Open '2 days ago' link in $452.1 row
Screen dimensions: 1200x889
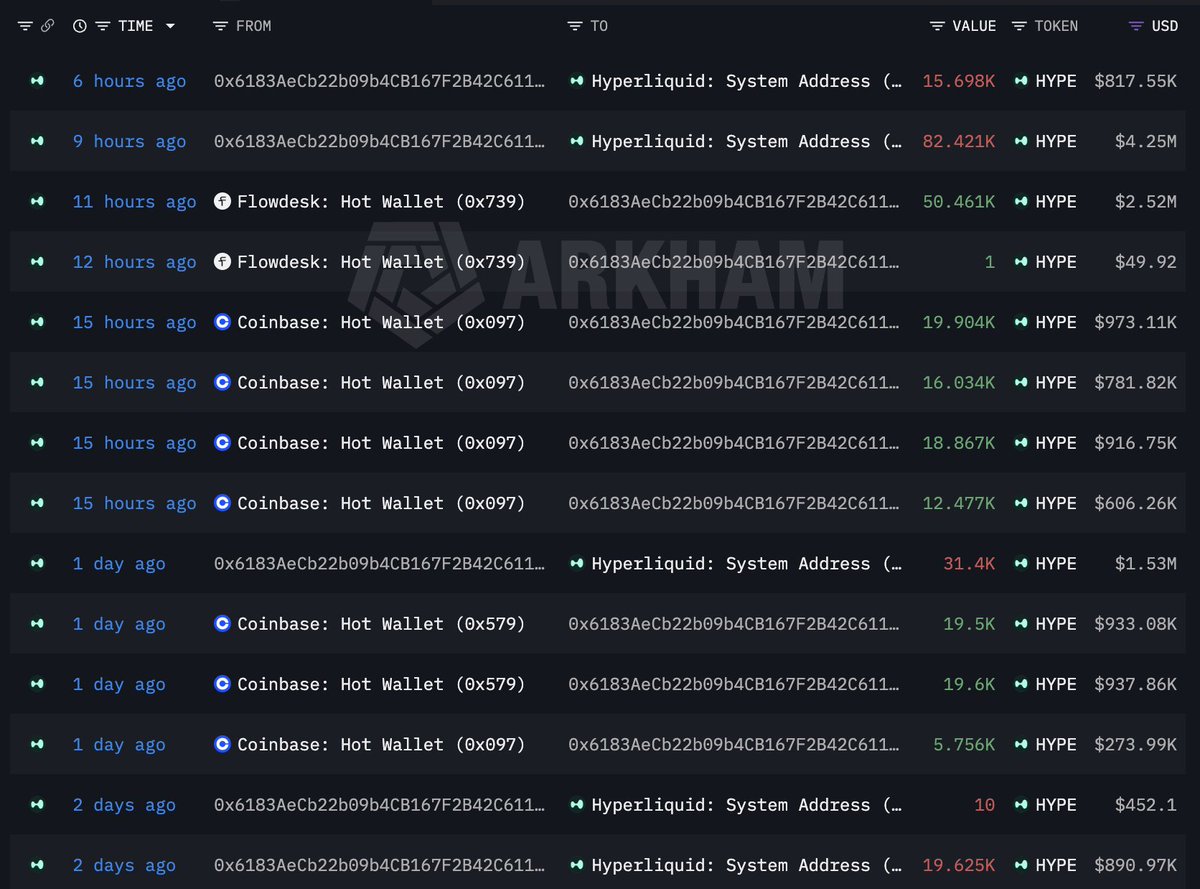[x=124, y=805]
